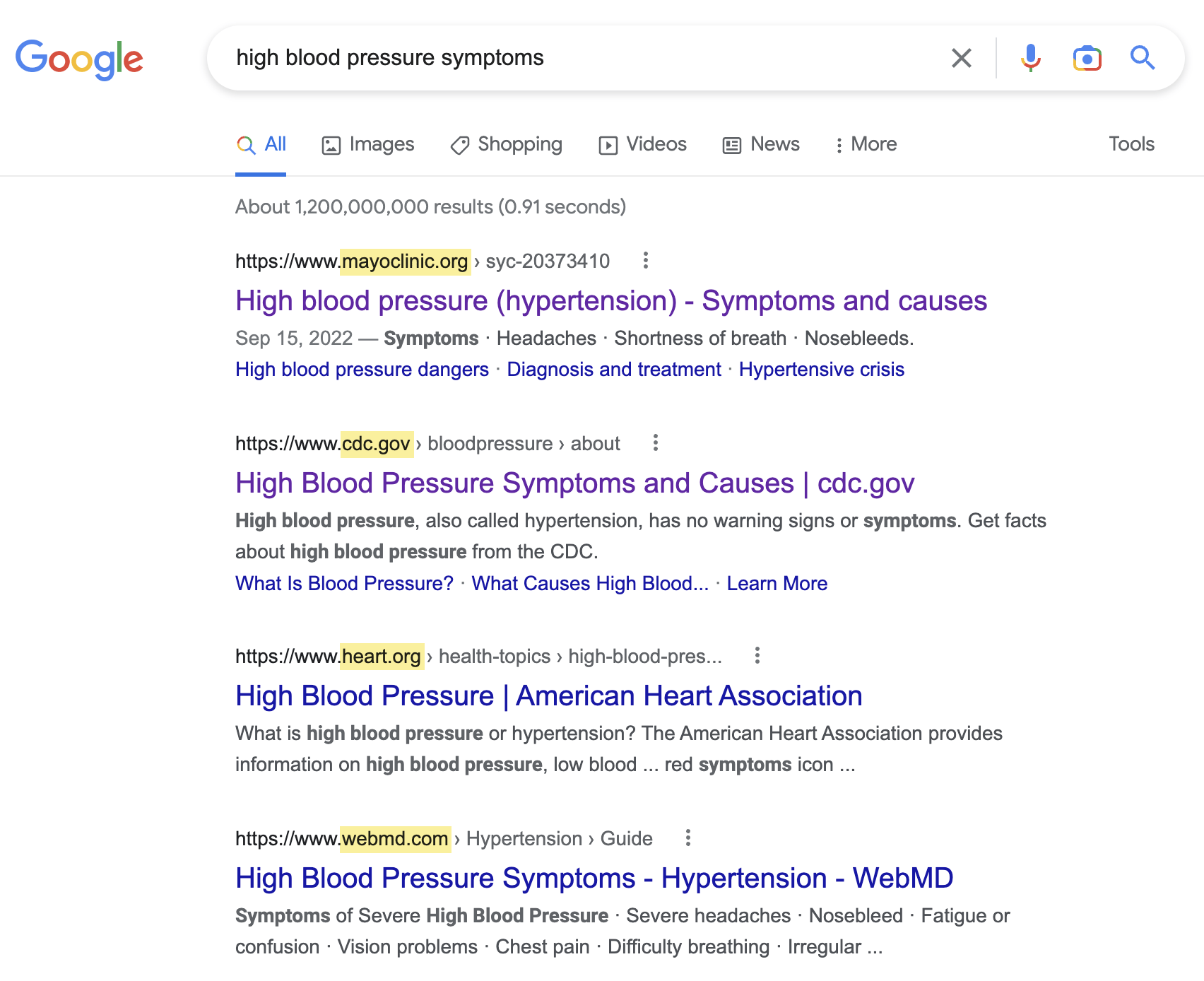Click the voice search microphone icon
The width and height of the screenshot is (1204, 981).
tap(1031, 58)
